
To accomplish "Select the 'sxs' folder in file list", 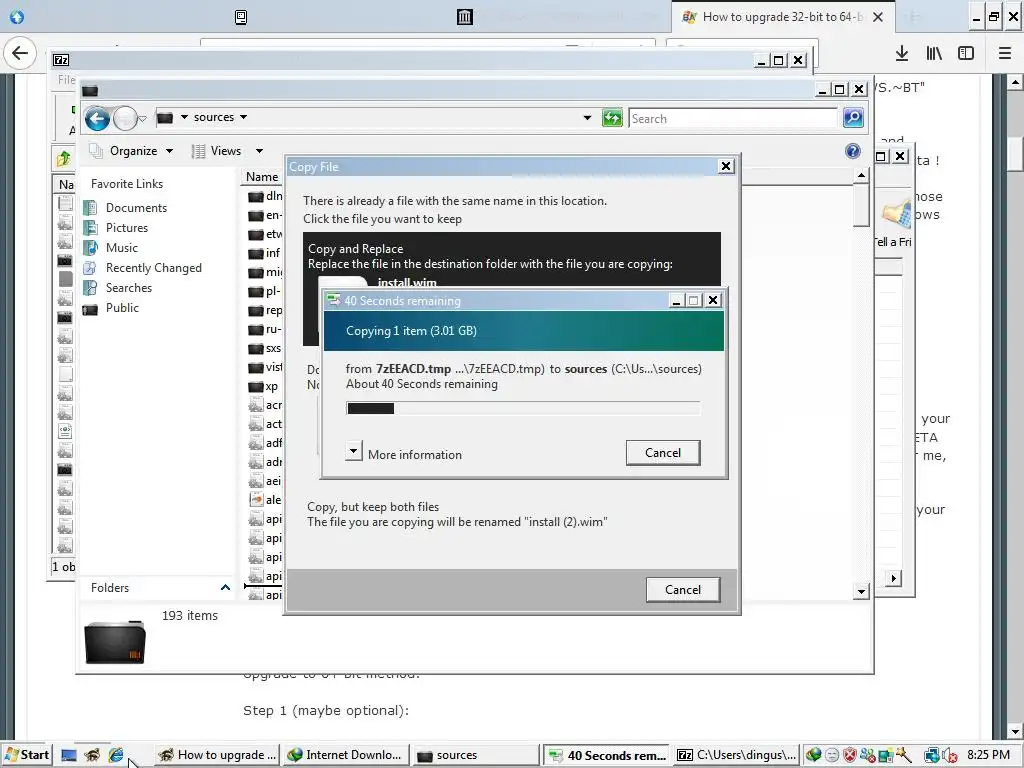I will click(x=265, y=348).
